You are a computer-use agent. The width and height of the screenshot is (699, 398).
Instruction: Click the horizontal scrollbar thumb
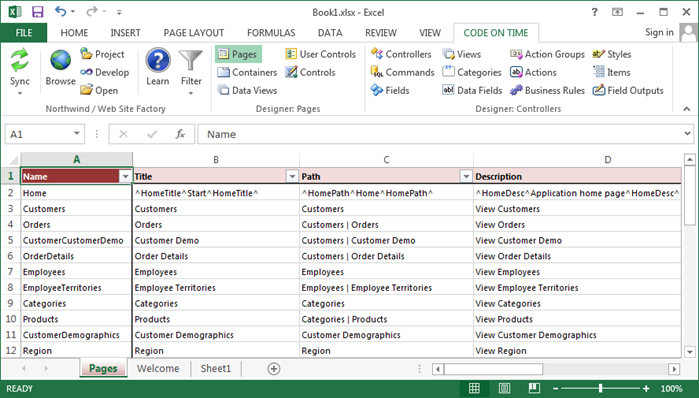pyautogui.click(x=493, y=369)
